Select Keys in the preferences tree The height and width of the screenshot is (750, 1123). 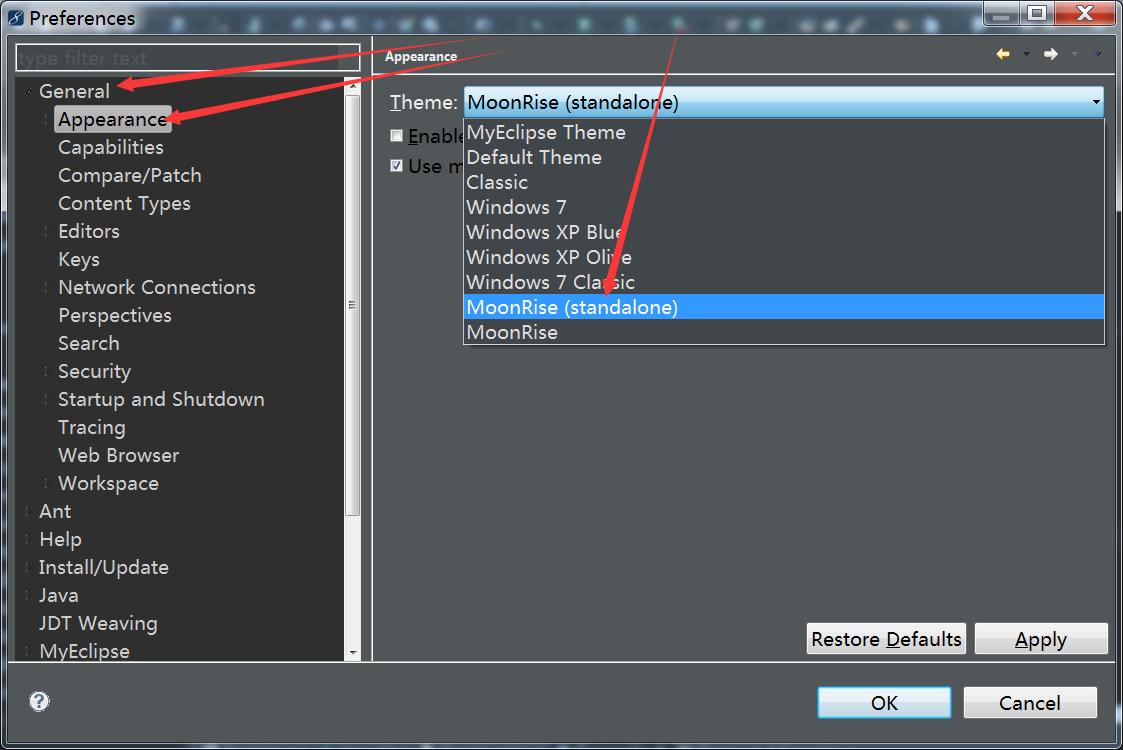click(x=79, y=259)
